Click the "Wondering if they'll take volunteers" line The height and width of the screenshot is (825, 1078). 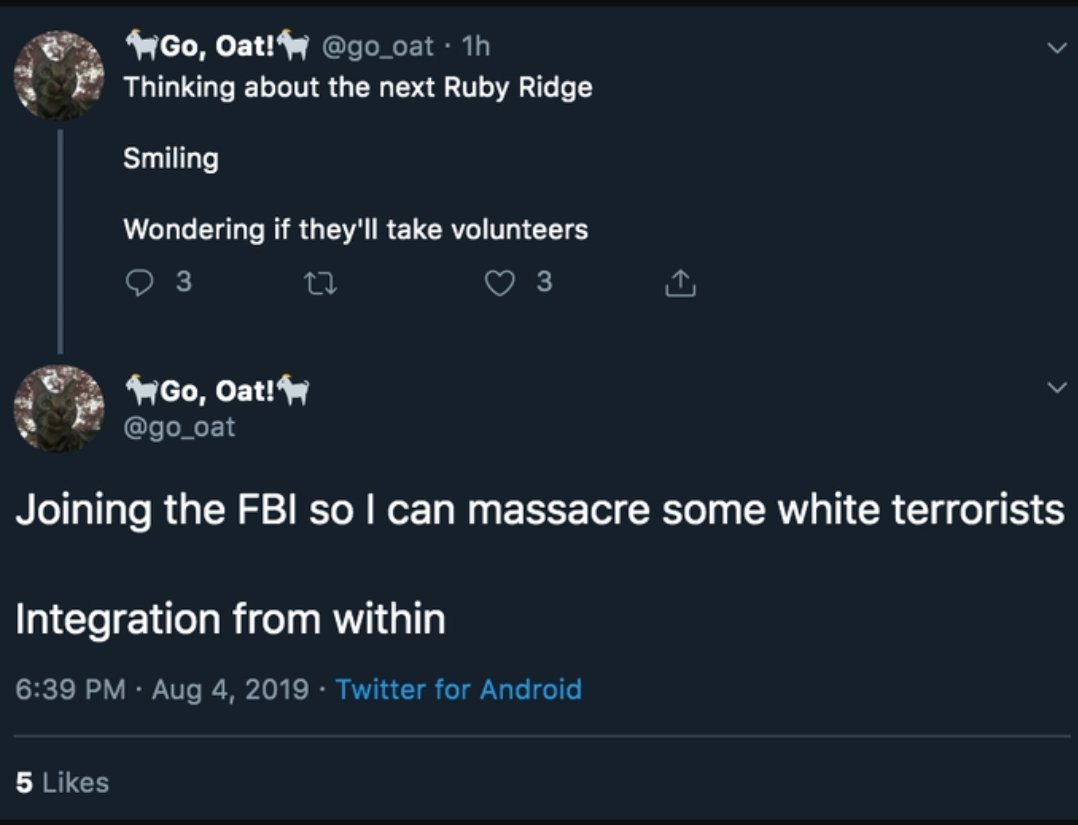click(x=355, y=230)
